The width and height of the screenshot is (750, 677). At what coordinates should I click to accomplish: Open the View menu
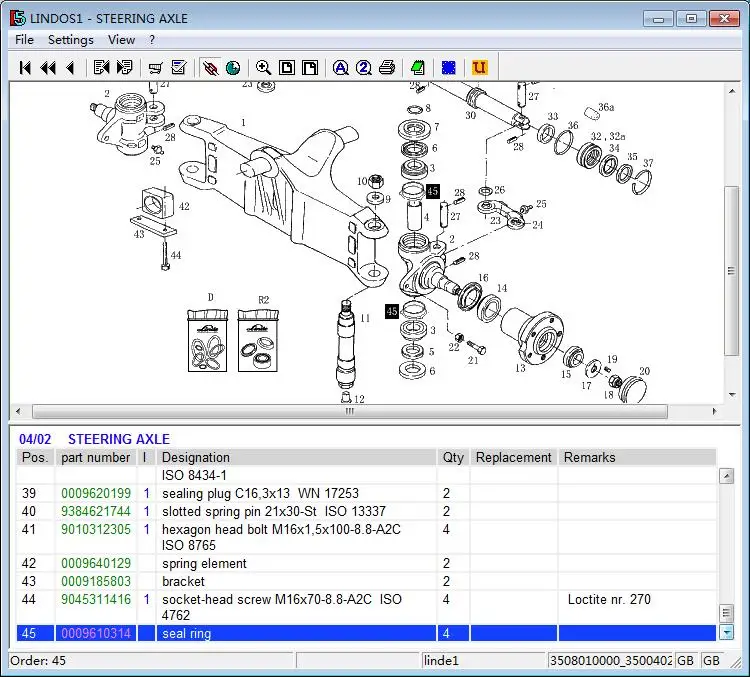tap(121, 40)
